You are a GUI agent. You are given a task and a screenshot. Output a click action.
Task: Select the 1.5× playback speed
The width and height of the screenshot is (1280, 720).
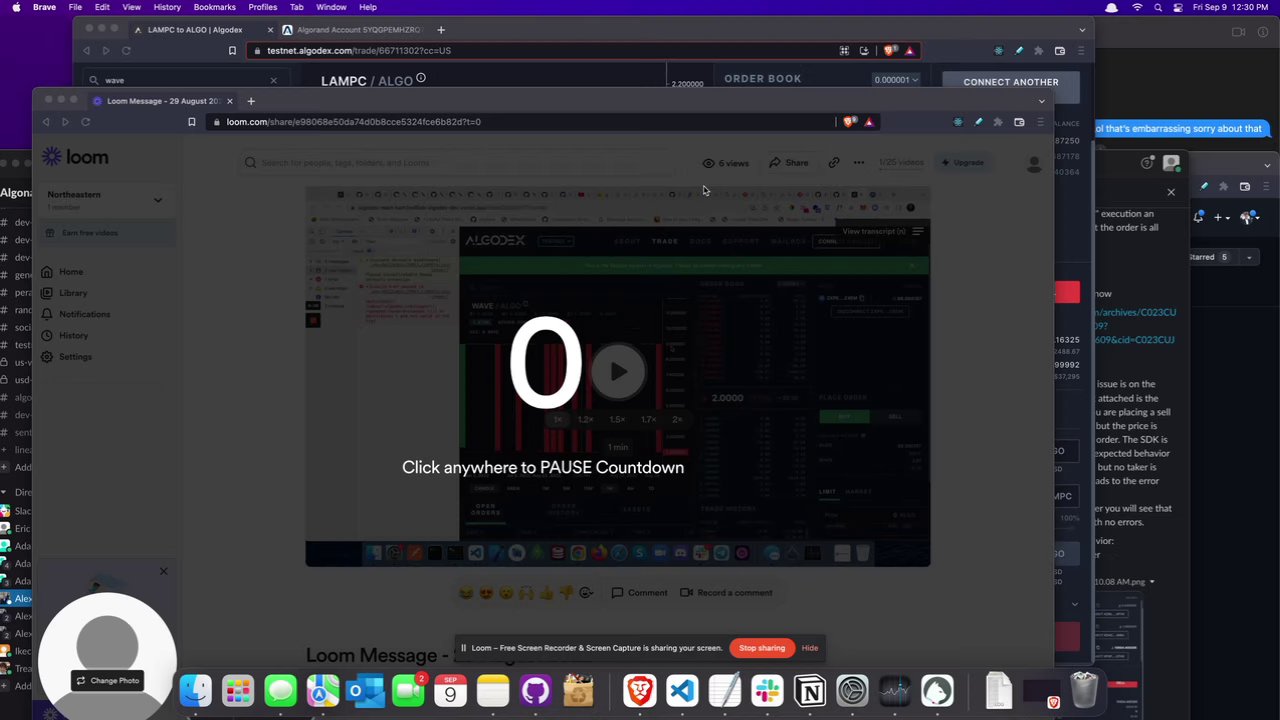617,420
